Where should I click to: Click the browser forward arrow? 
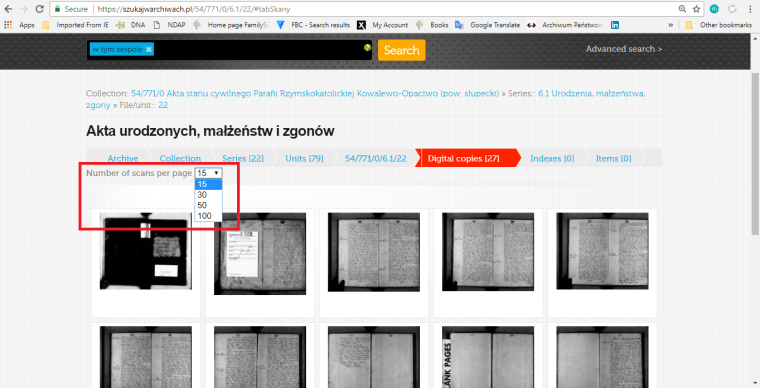24,9
